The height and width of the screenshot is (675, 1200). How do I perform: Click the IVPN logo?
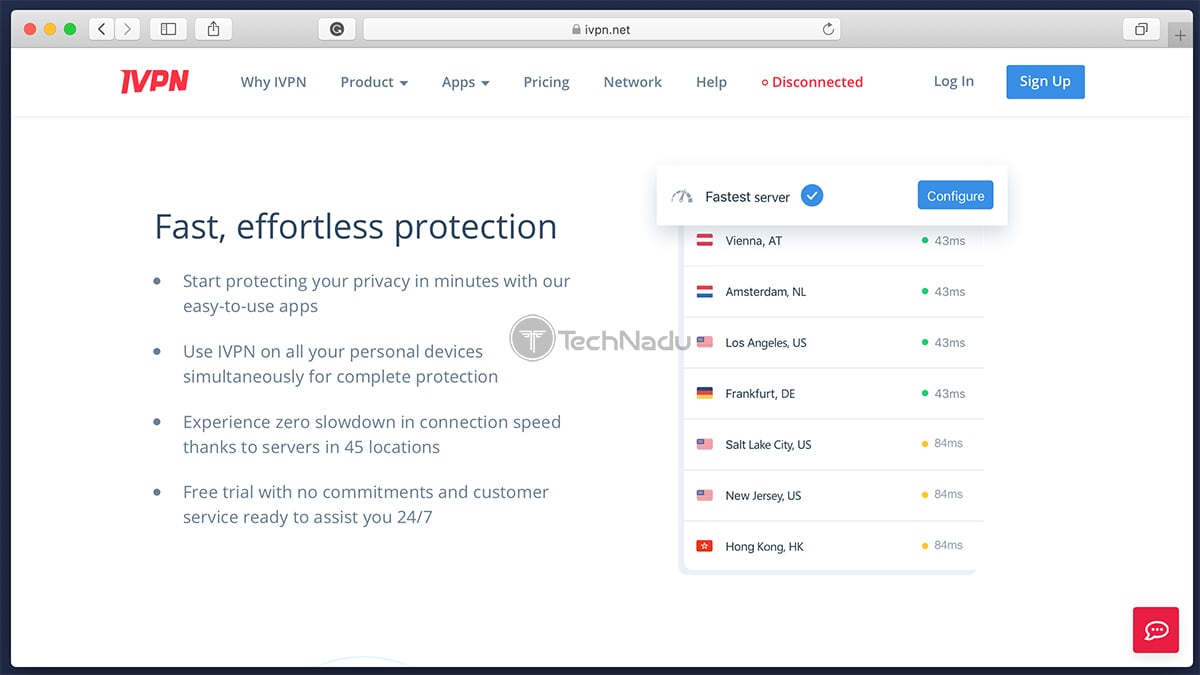pyautogui.click(x=154, y=82)
